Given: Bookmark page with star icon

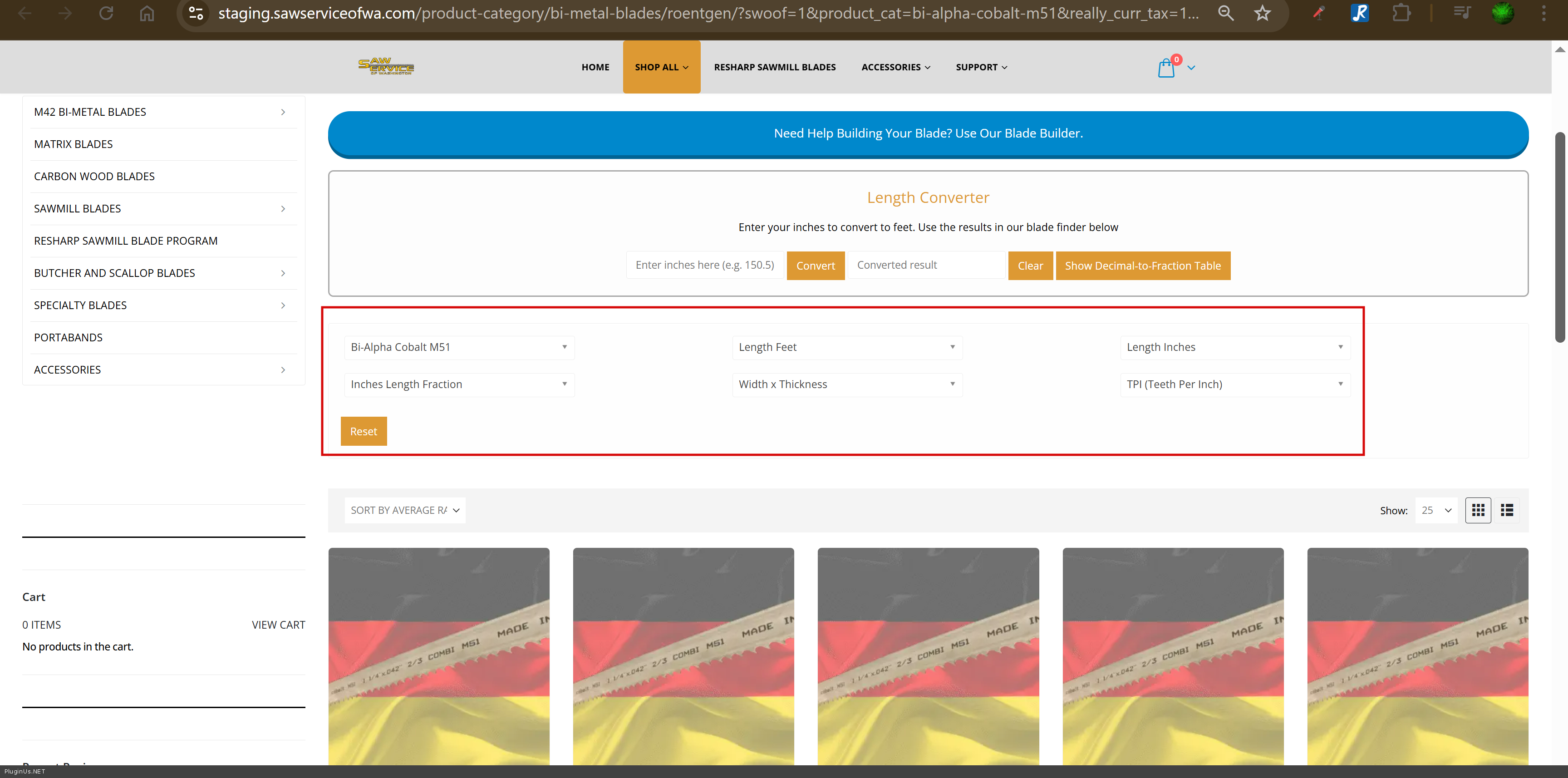Looking at the screenshot, I should pos(1262,14).
